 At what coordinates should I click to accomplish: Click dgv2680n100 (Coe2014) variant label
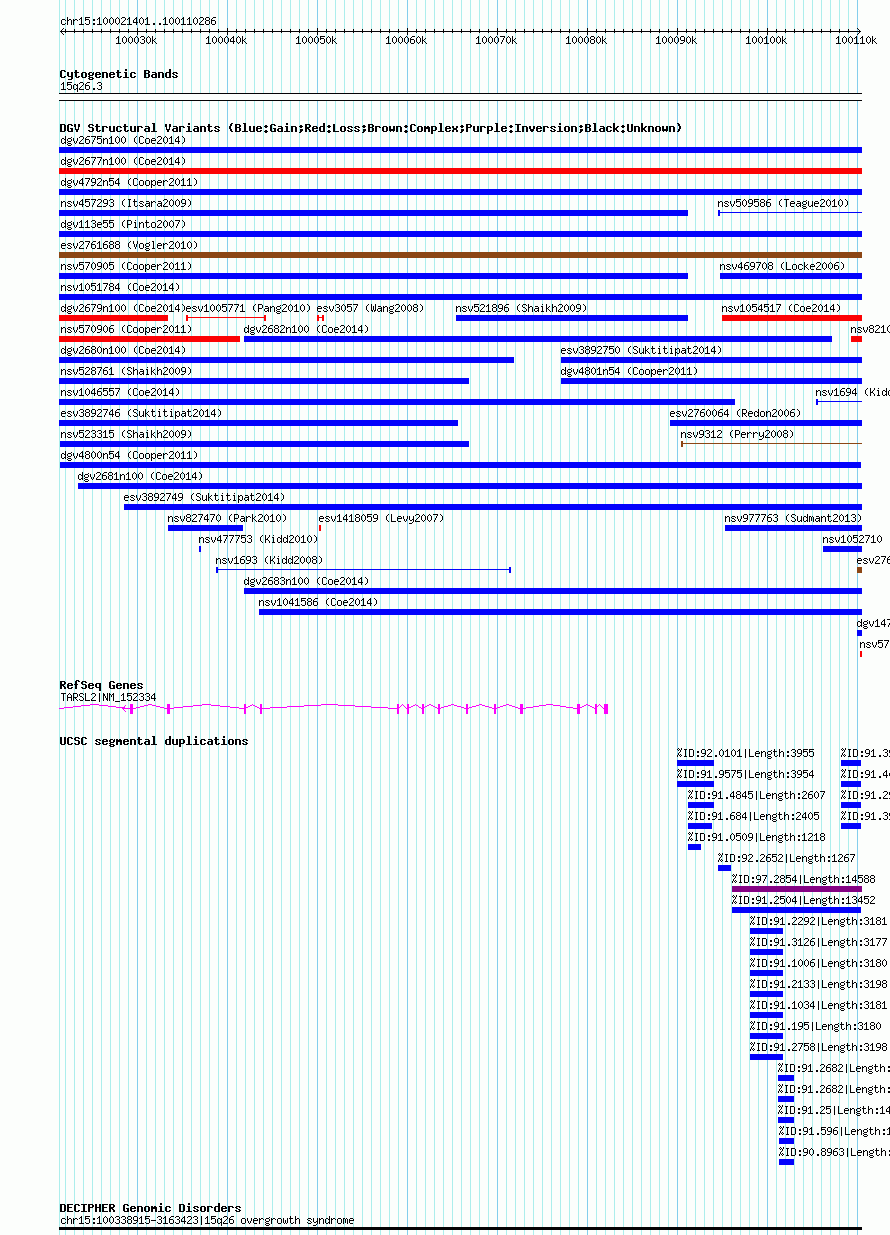click(122, 350)
